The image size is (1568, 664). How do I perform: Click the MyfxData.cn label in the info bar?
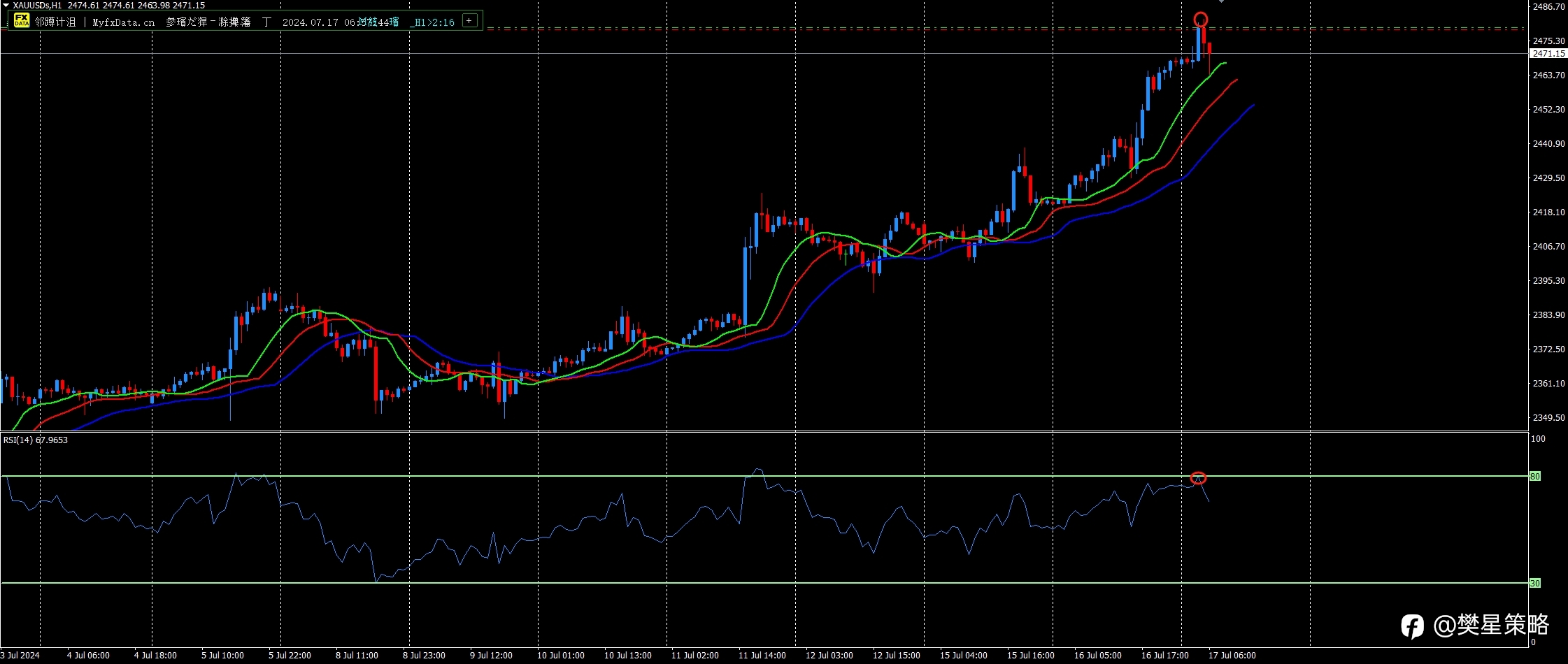(123, 22)
